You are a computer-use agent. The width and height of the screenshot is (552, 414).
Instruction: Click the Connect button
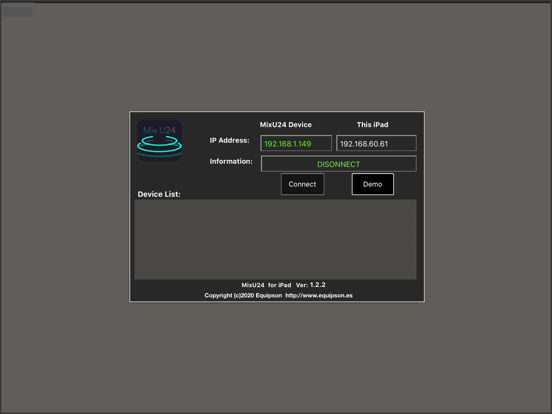[302, 184]
